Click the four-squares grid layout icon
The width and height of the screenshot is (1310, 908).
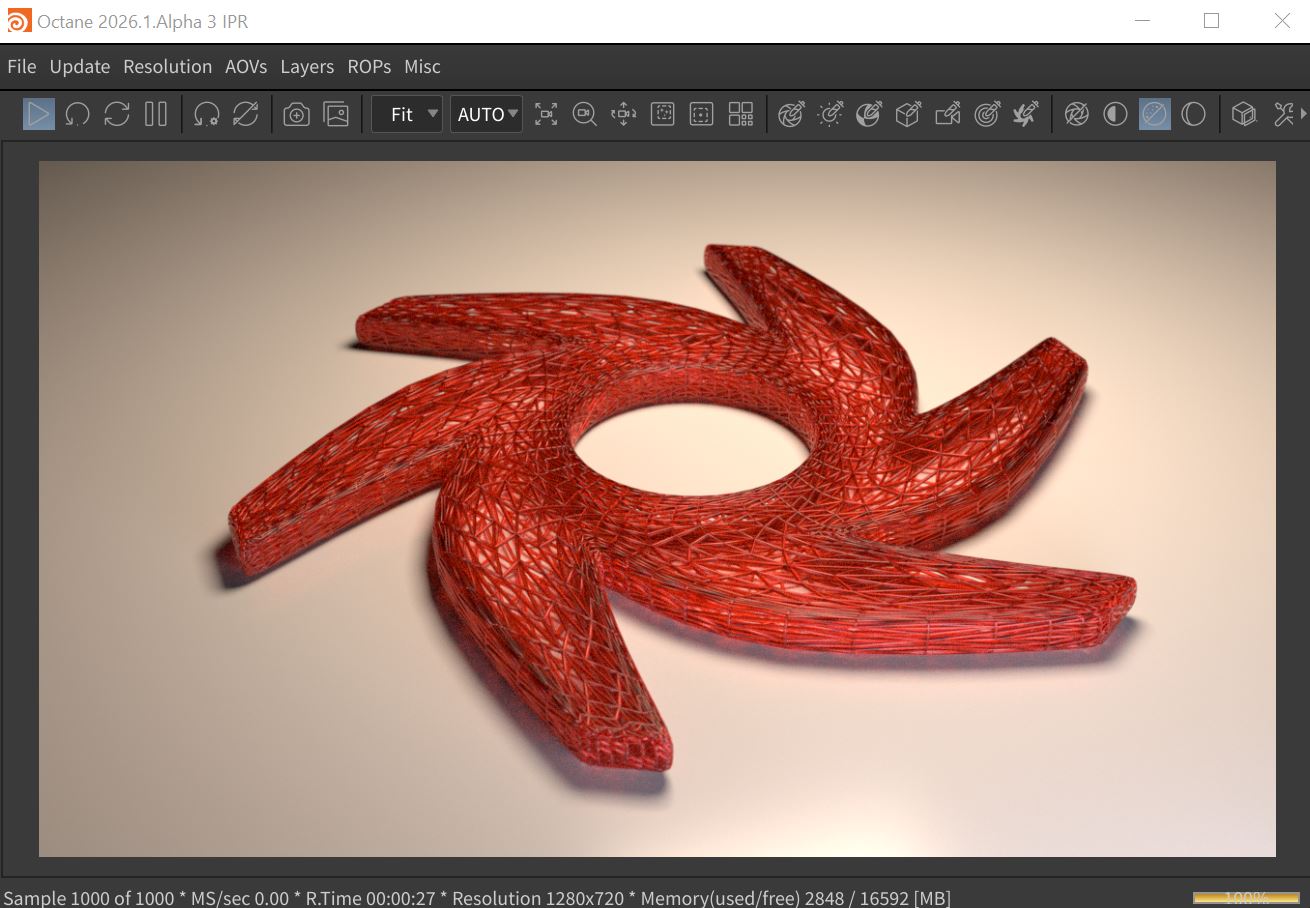point(741,114)
